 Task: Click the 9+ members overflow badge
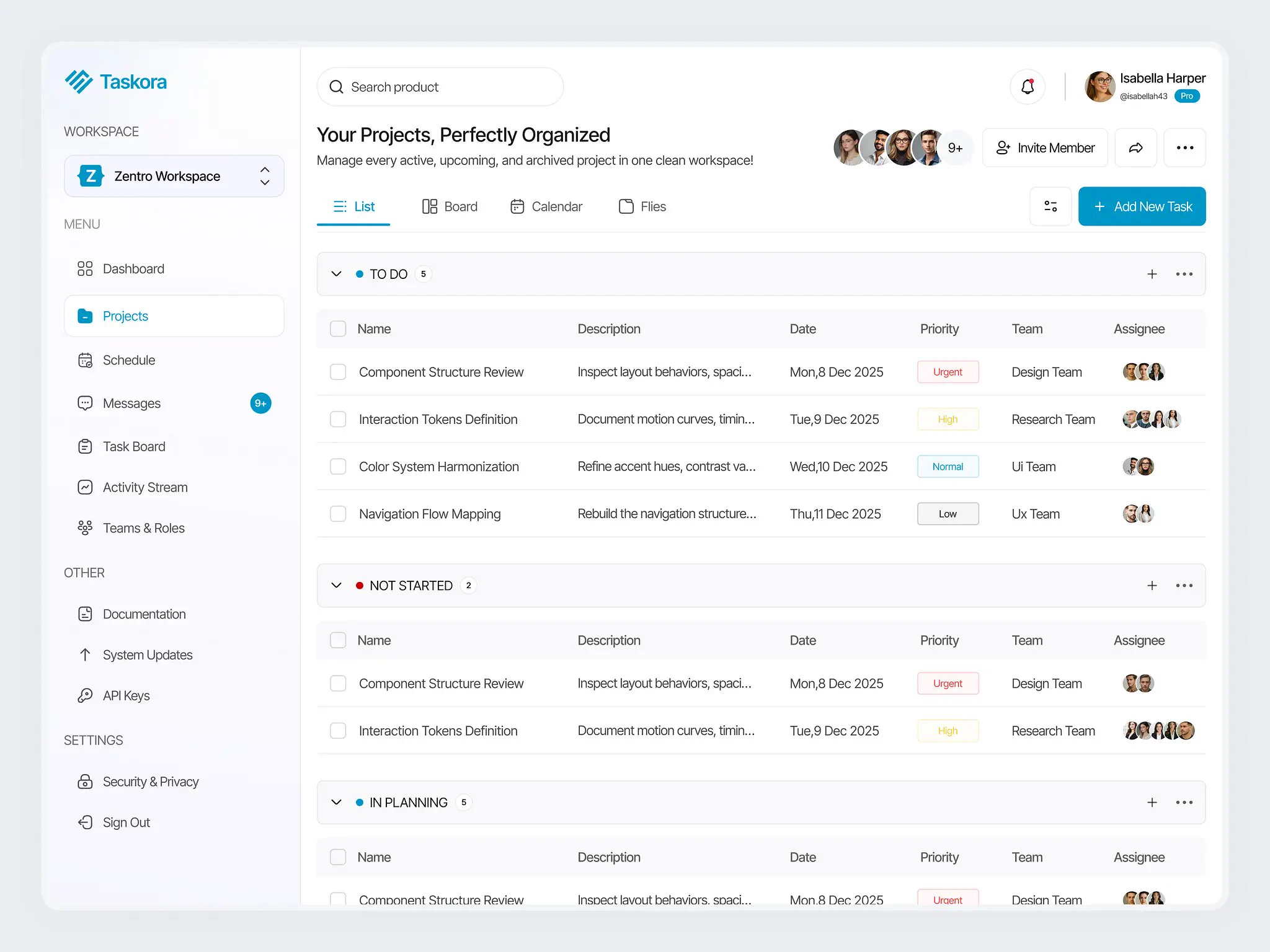coord(955,148)
